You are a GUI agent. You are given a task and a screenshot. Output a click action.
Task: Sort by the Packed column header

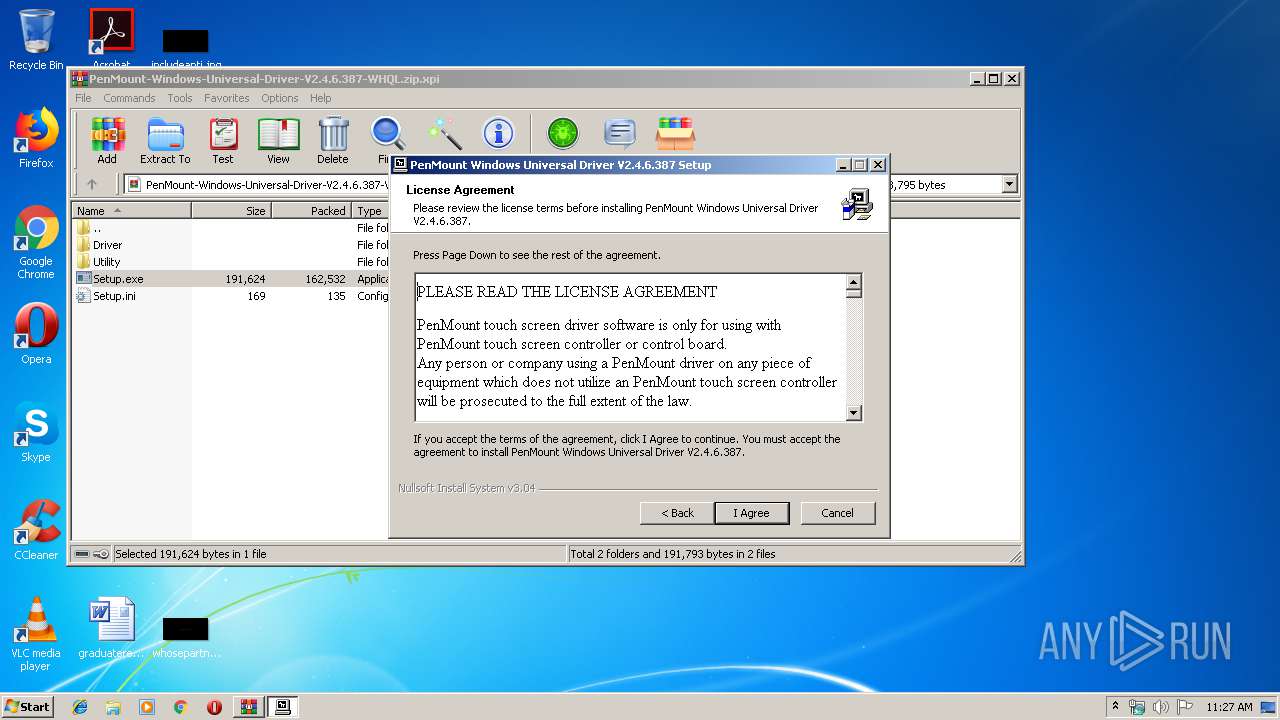(x=311, y=211)
